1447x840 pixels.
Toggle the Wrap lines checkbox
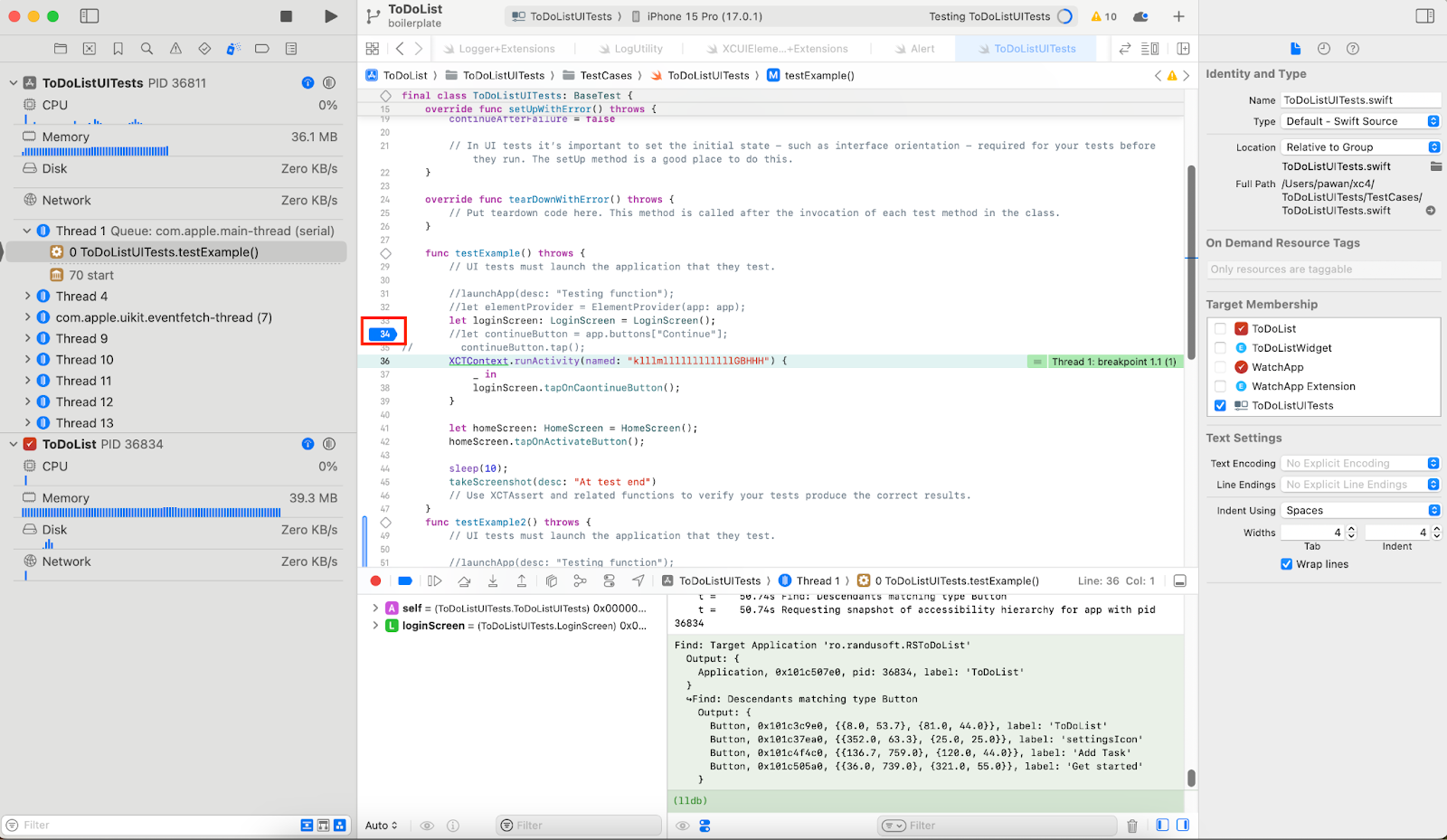pos(1286,564)
